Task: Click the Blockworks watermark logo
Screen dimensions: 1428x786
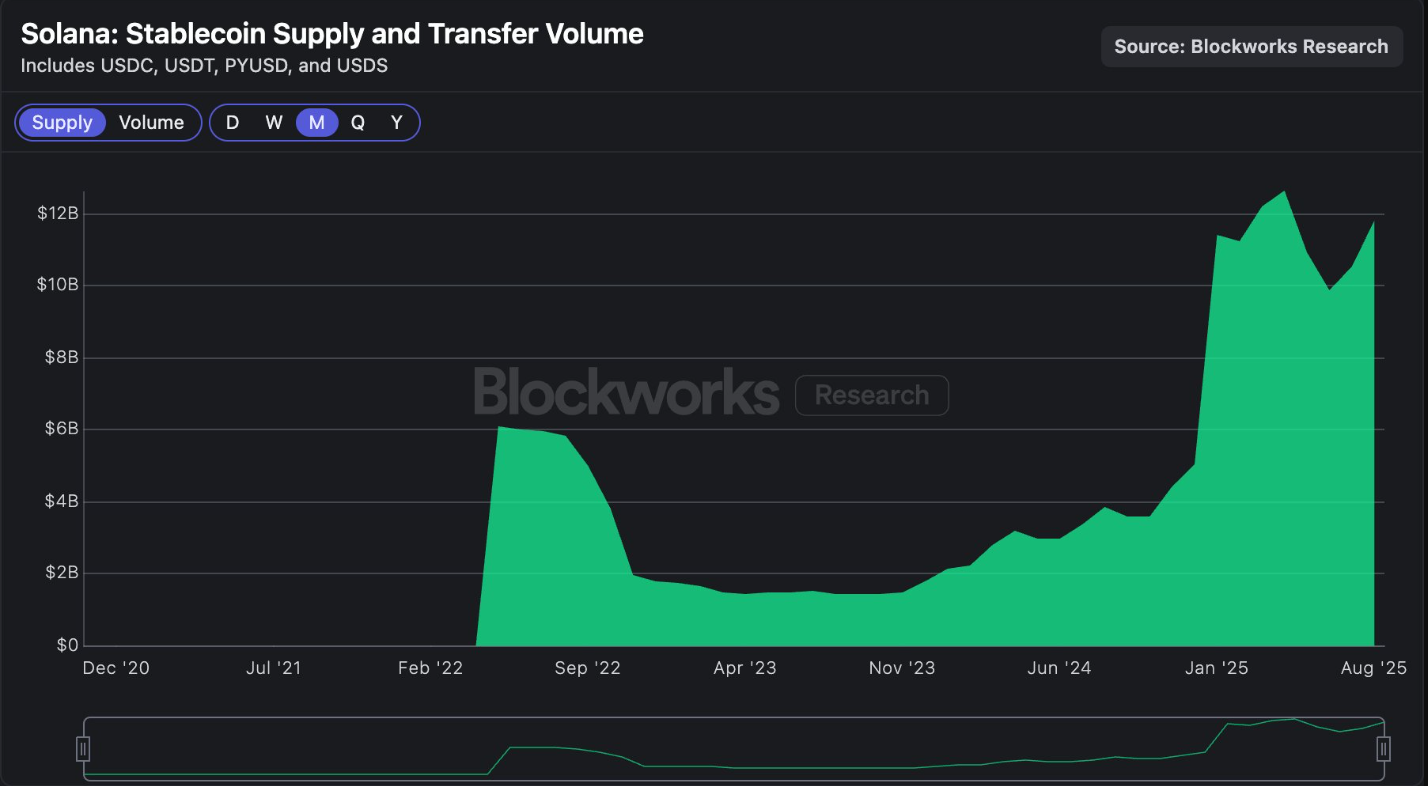Action: (x=626, y=392)
